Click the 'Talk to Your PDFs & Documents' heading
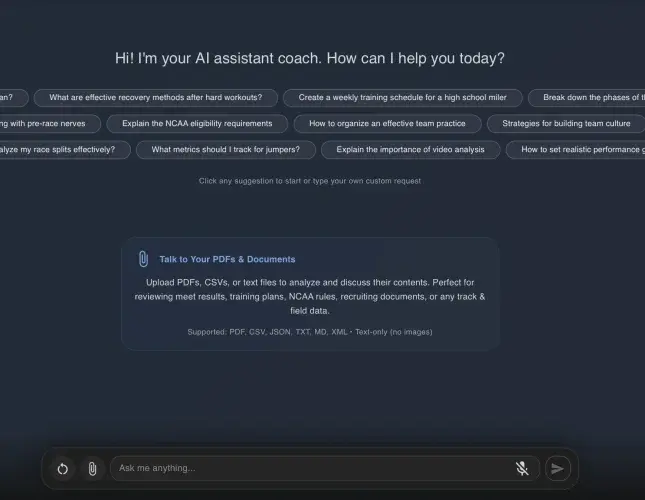The width and height of the screenshot is (645, 500). tap(227, 259)
